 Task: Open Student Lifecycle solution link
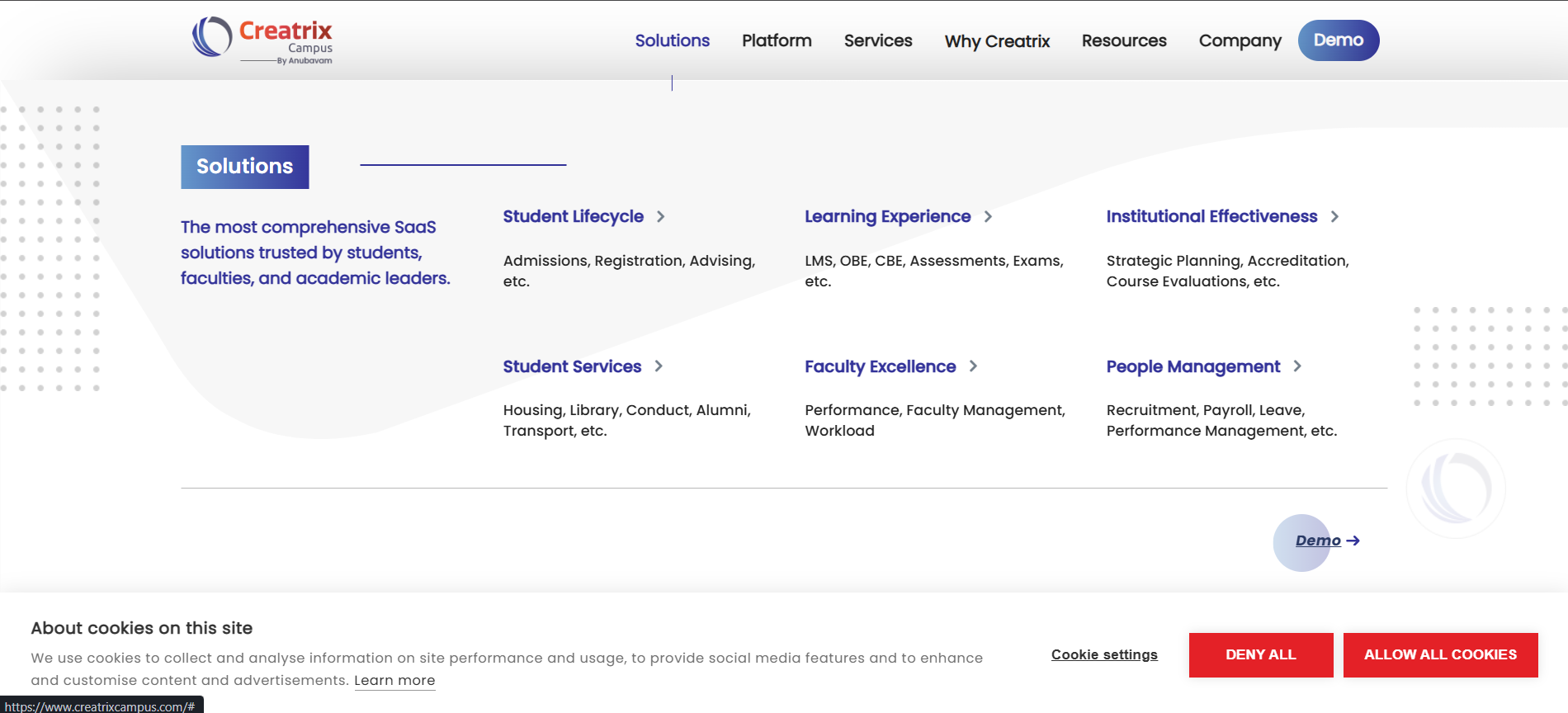[x=574, y=216]
